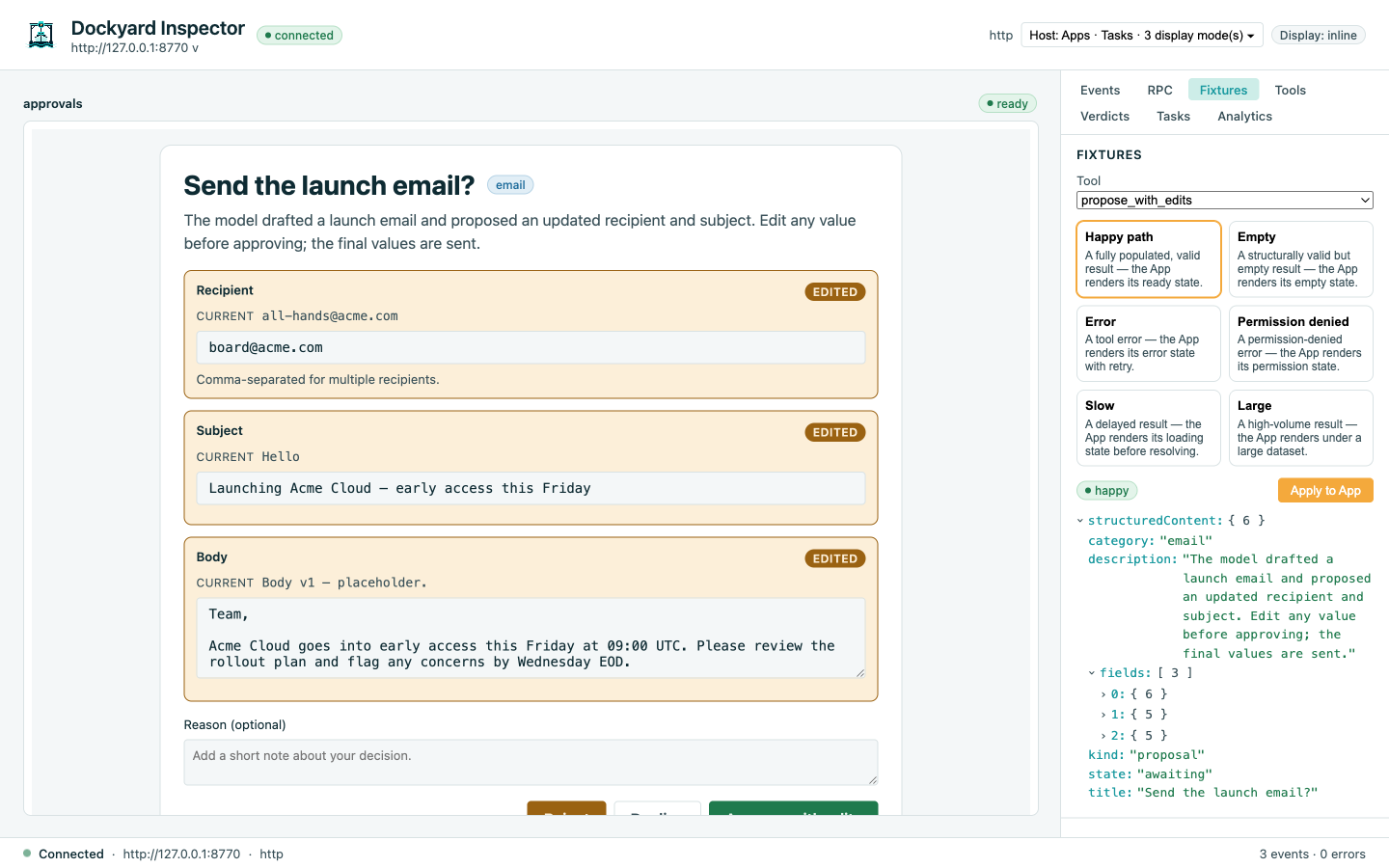Click the header URL http://127.0.0.1:8770 v
This screenshot has width=1389, height=868.
[135, 48]
